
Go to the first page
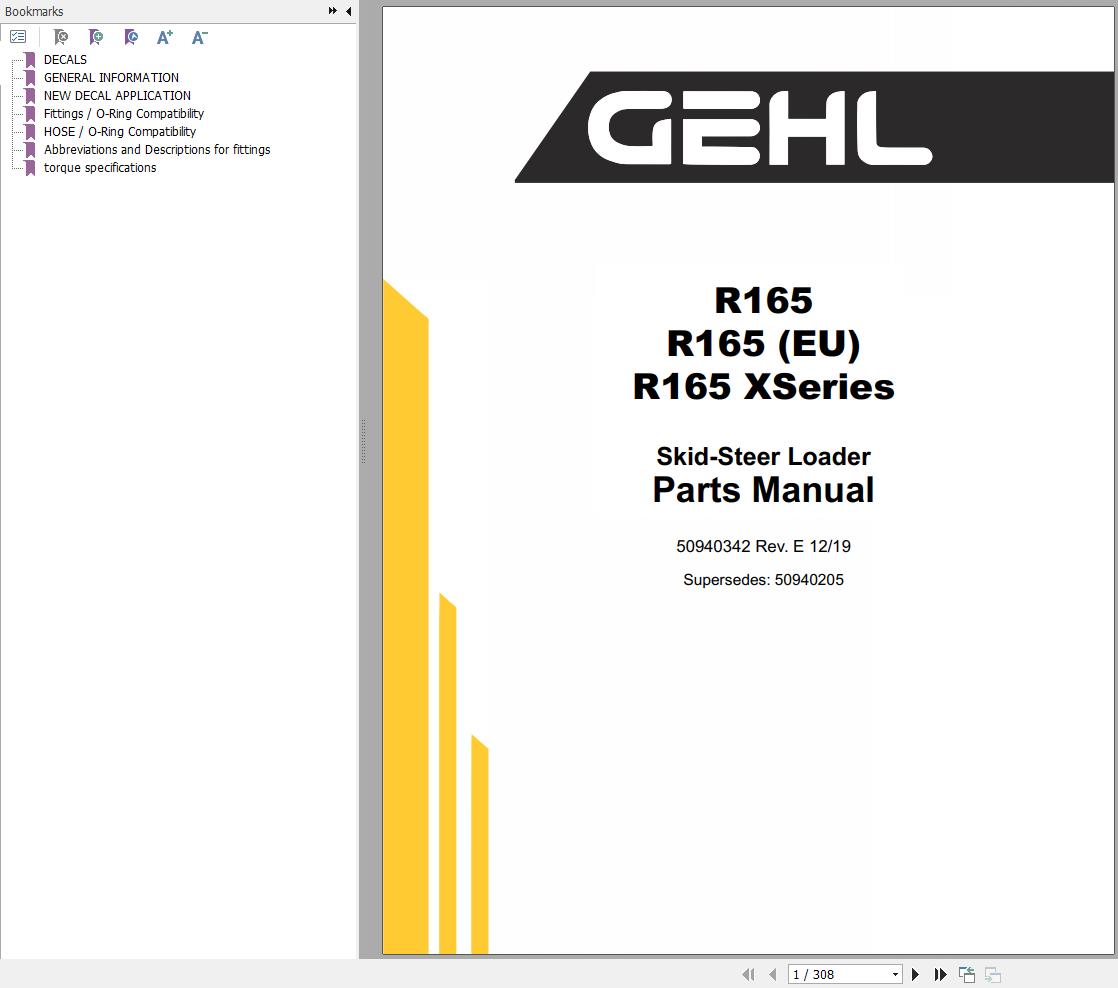pyautogui.click(x=748, y=974)
